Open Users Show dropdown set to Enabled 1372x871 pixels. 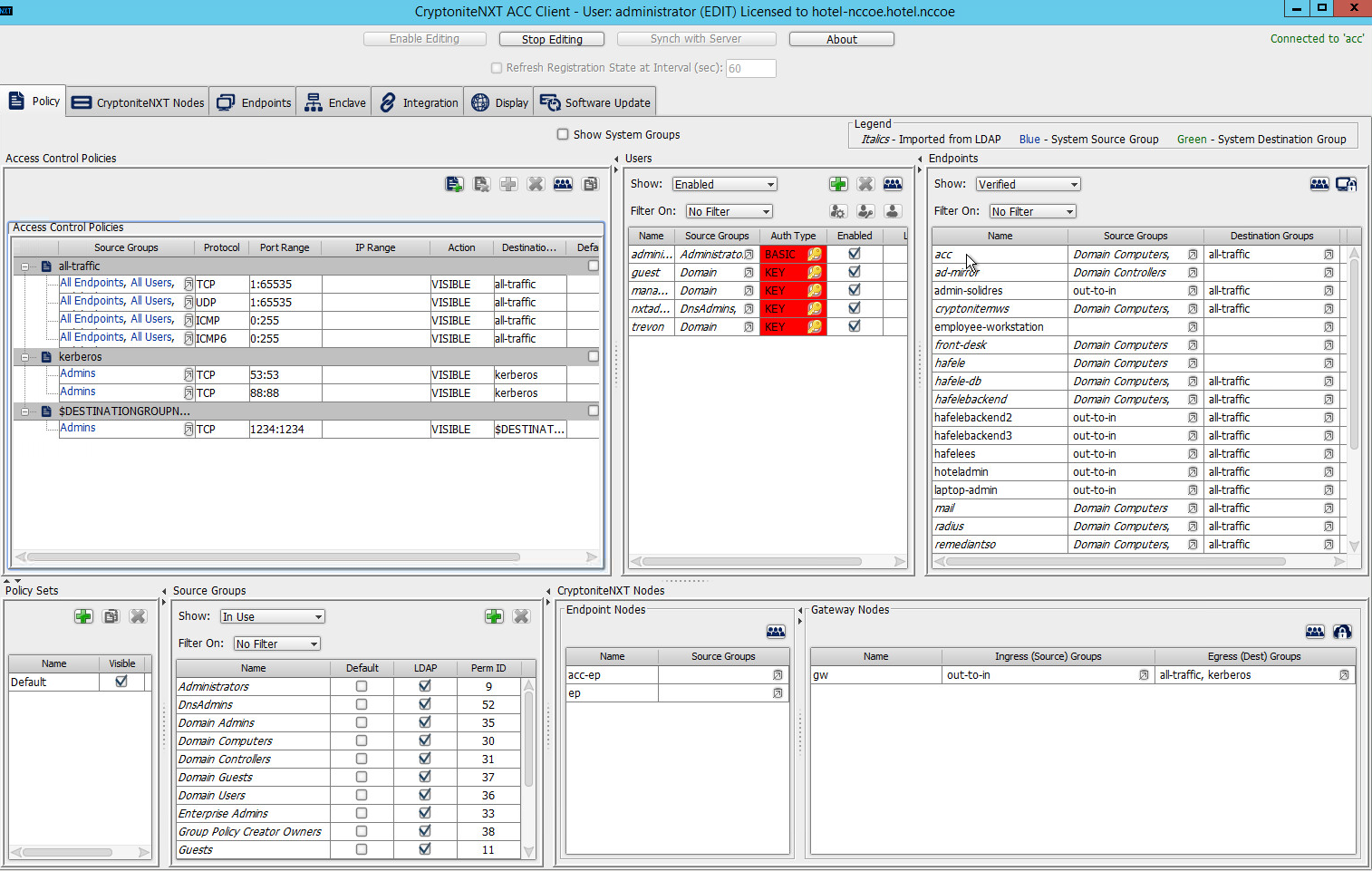pos(725,184)
